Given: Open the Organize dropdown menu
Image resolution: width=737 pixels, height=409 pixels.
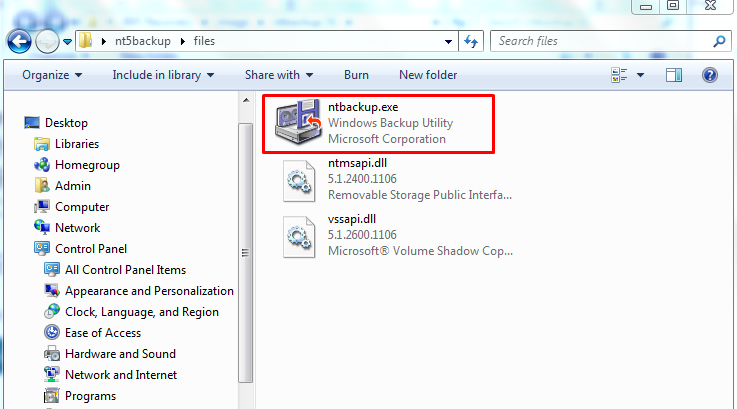Looking at the screenshot, I should (52, 75).
